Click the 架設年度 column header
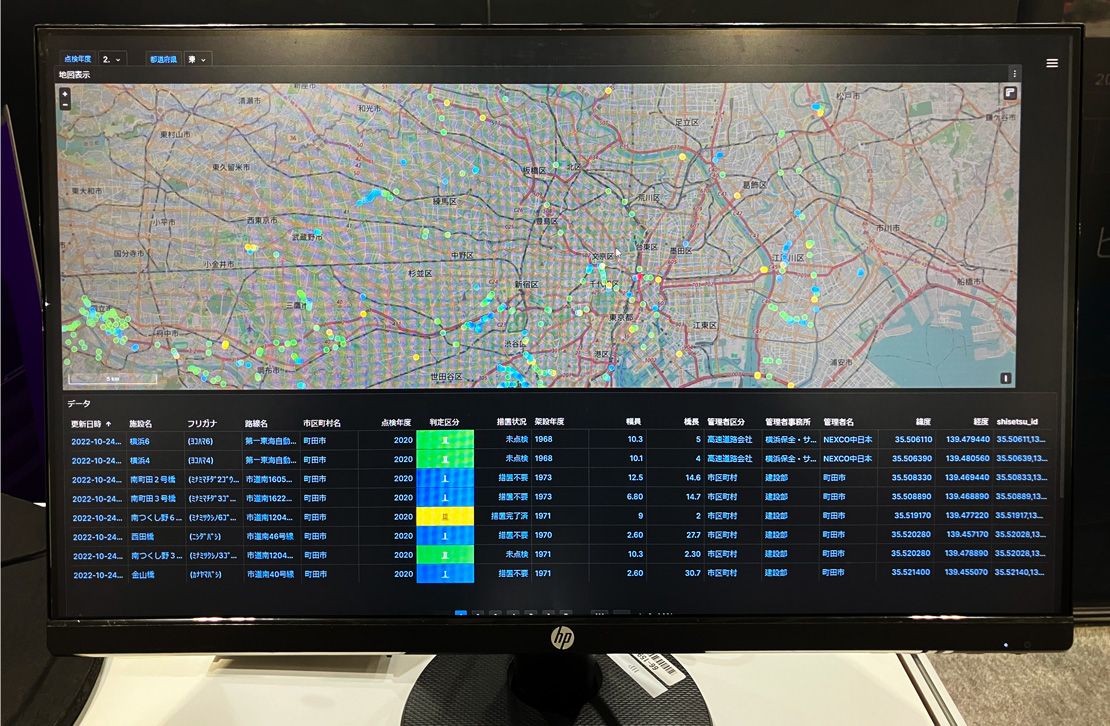 [549, 422]
